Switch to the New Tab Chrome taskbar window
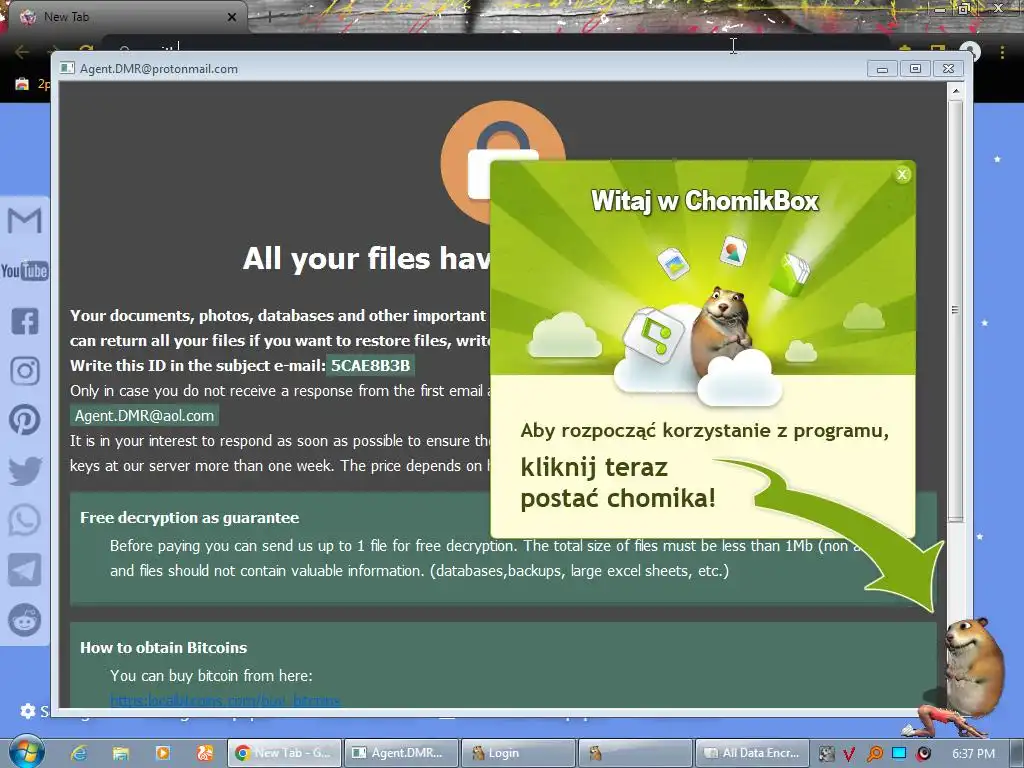Image resolution: width=1024 pixels, height=768 pixels. [284, 753]
